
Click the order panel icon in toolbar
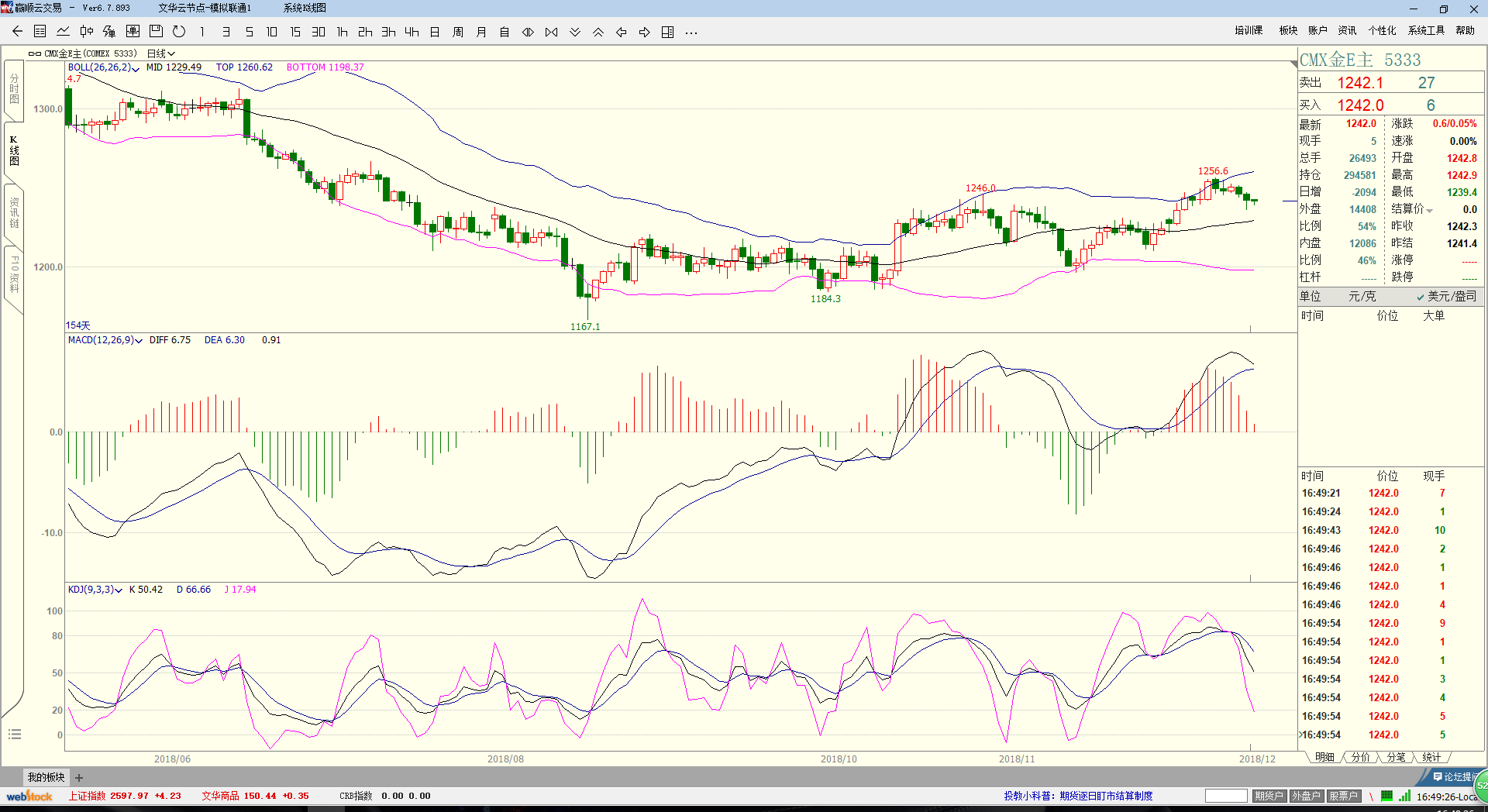[x=133, y=32]
